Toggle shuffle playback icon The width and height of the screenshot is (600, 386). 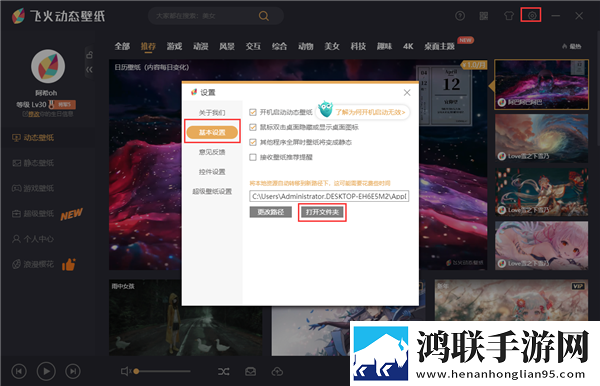[x=224, y=371]
